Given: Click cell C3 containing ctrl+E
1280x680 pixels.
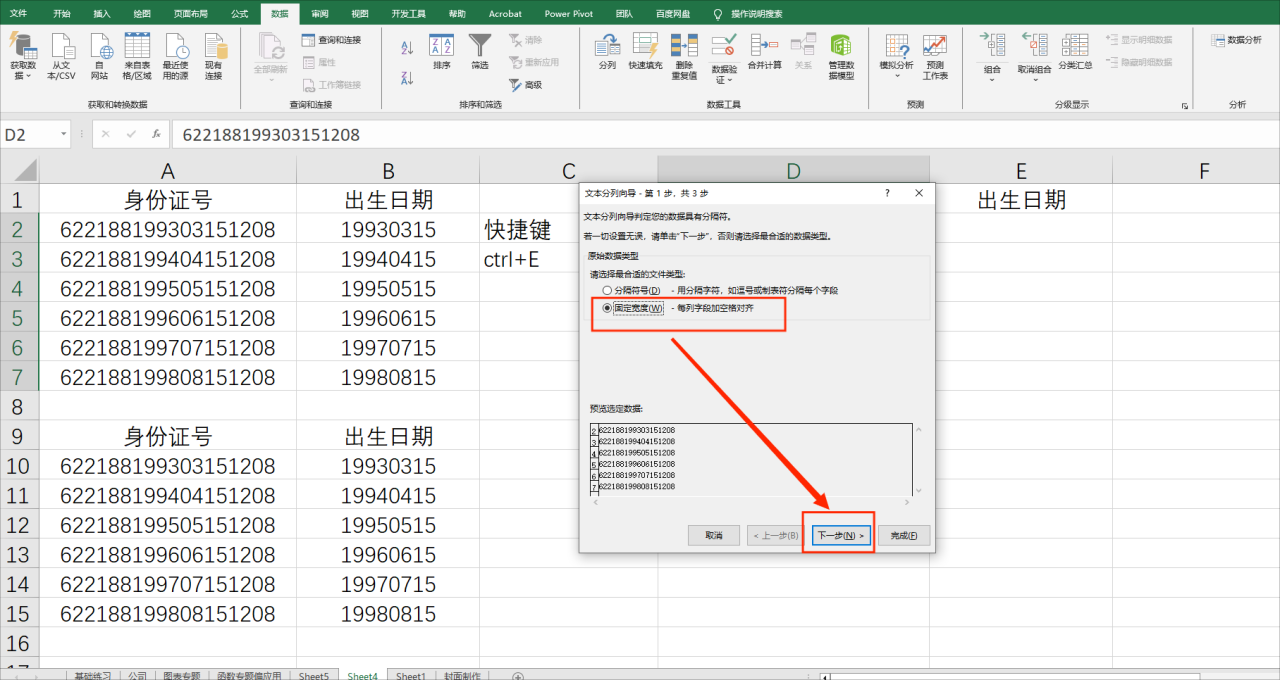Looking at the screenshot, I should click(x=530, y=259).
